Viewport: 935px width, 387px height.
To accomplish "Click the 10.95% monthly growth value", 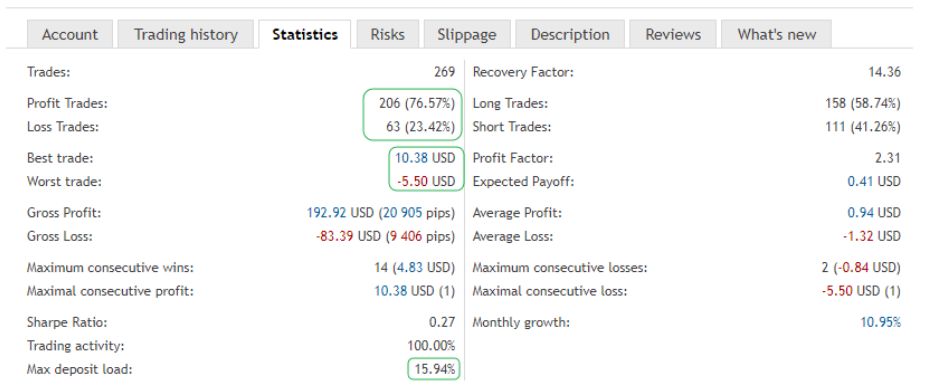I will pyautogui.click(x=880, y=323).
